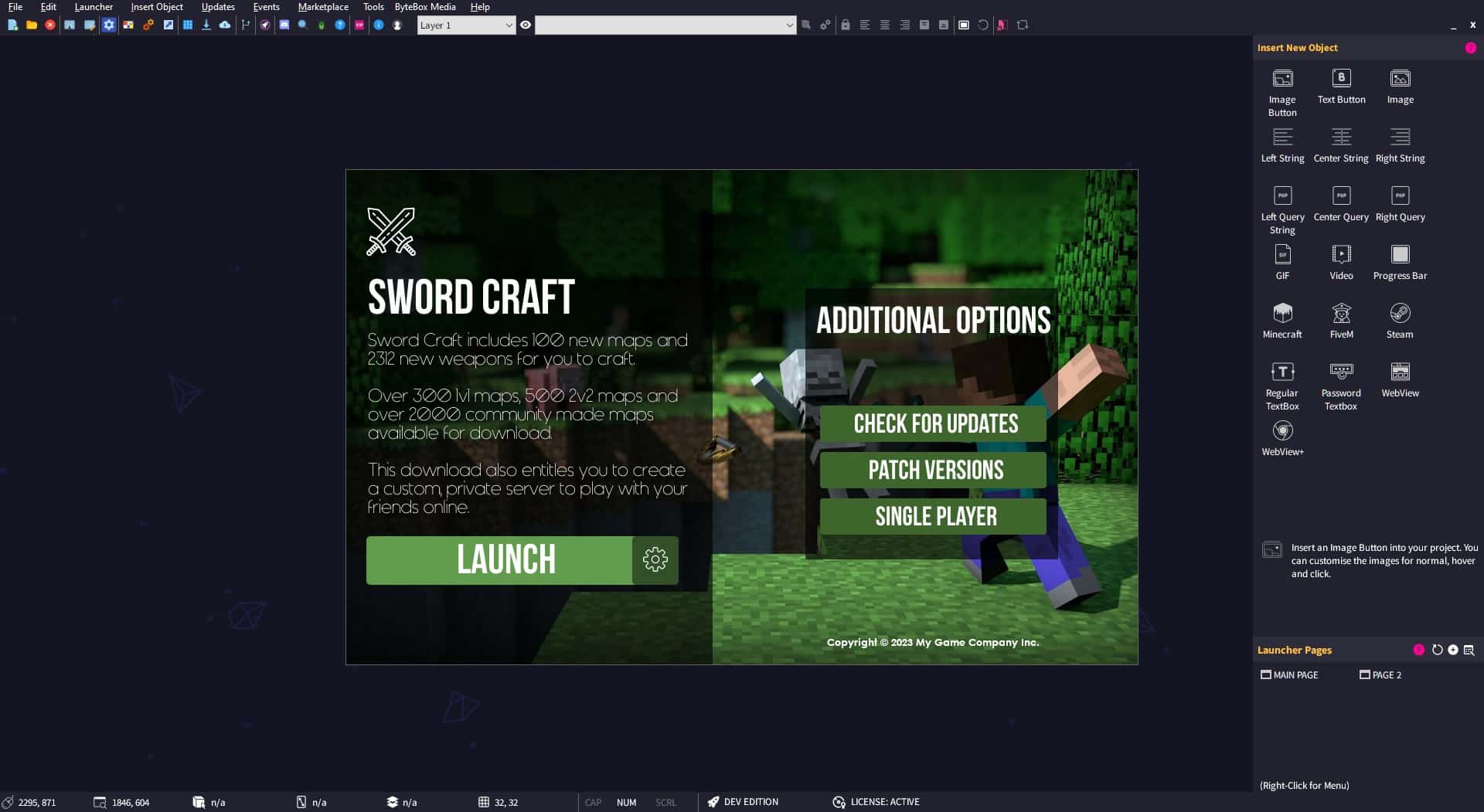Image resolution: width=1484 pixels, height=812 pixels.
Task: Insert a WebView+ object
Action: pyautogui.click(x=1282, y=431)
